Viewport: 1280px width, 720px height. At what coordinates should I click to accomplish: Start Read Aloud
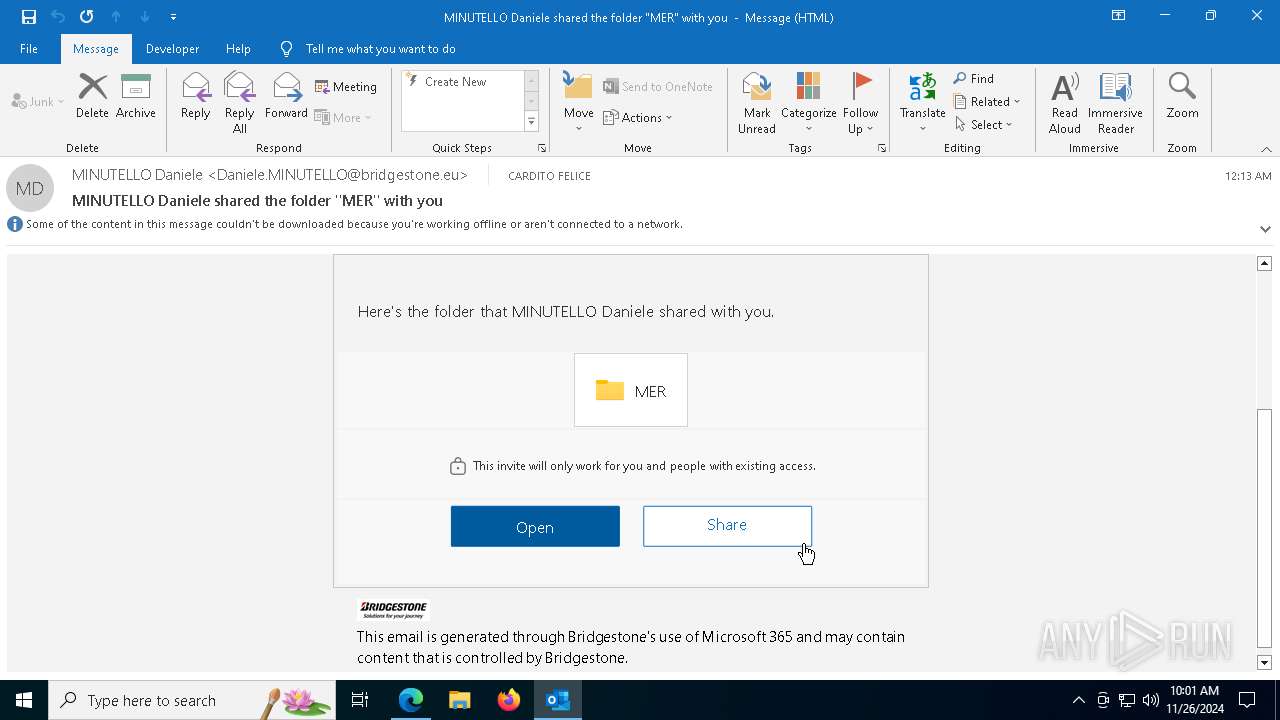tap(1065, 102)
